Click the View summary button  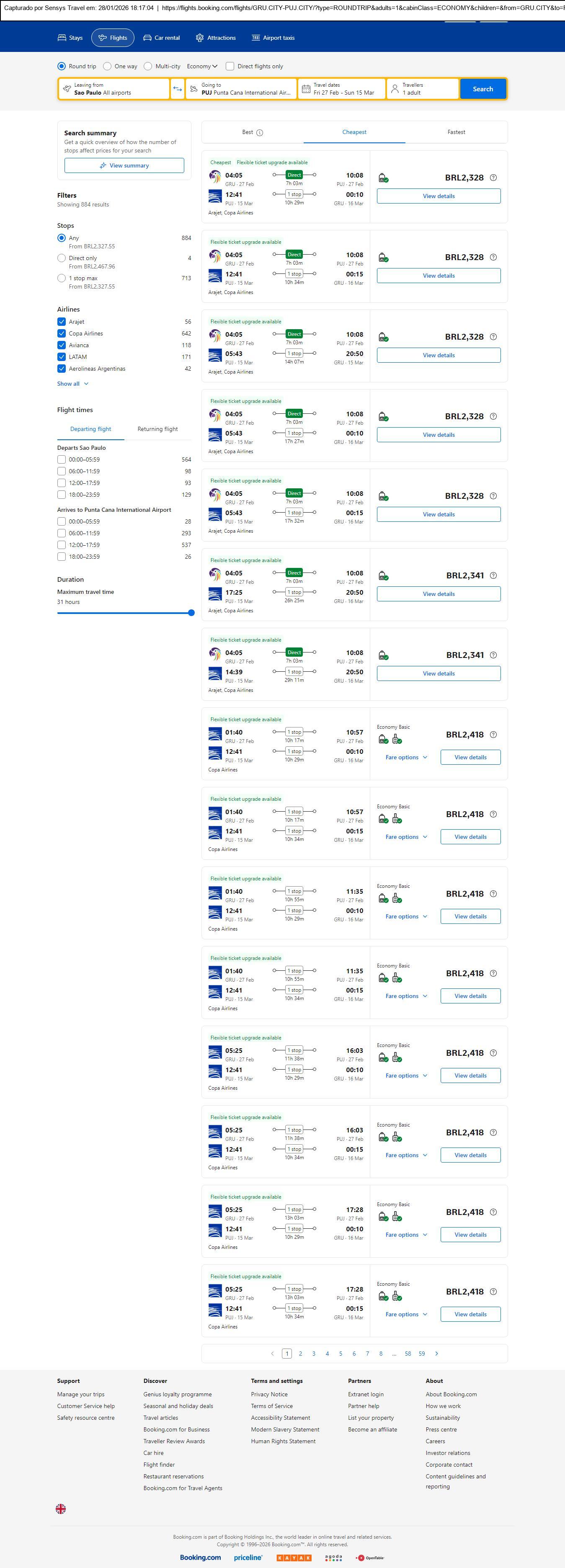124,165
